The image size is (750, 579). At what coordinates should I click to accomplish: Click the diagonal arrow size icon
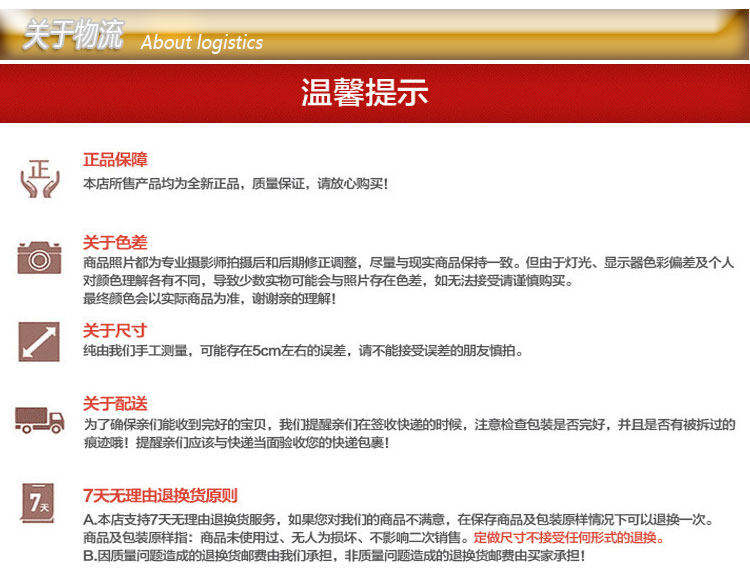[x=39, y=342]
